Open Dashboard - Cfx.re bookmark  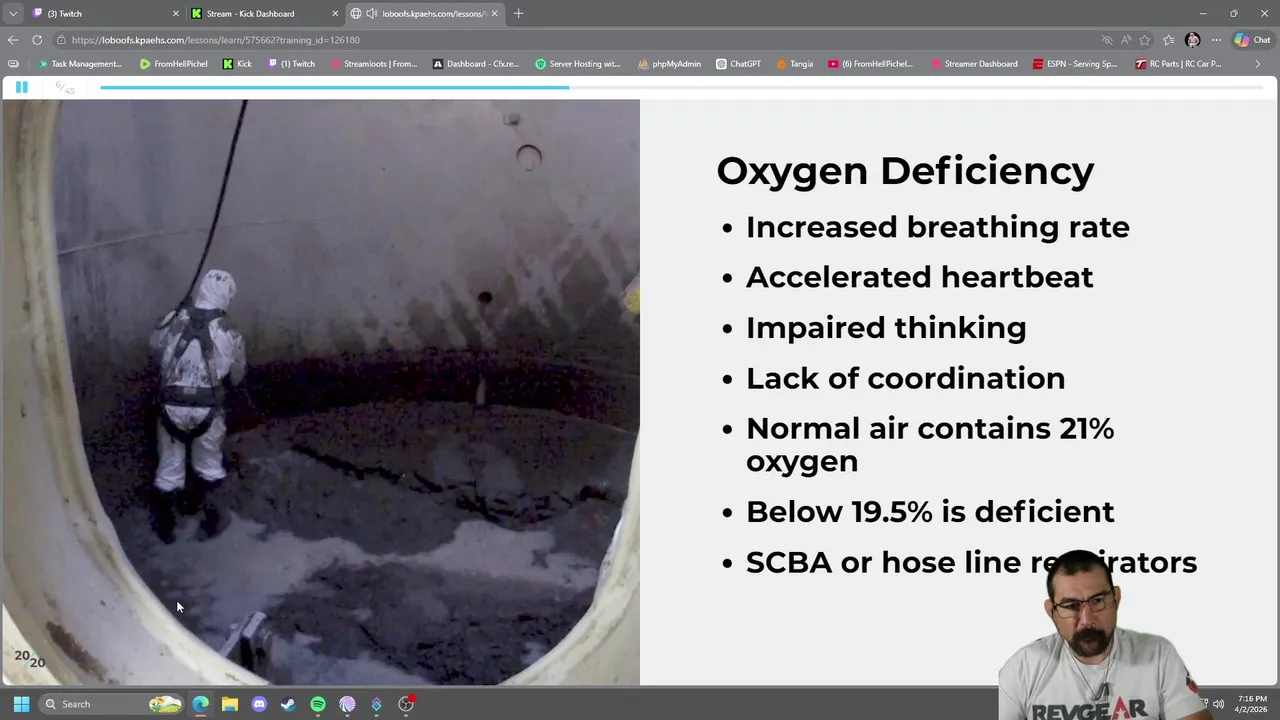(476, 64)
